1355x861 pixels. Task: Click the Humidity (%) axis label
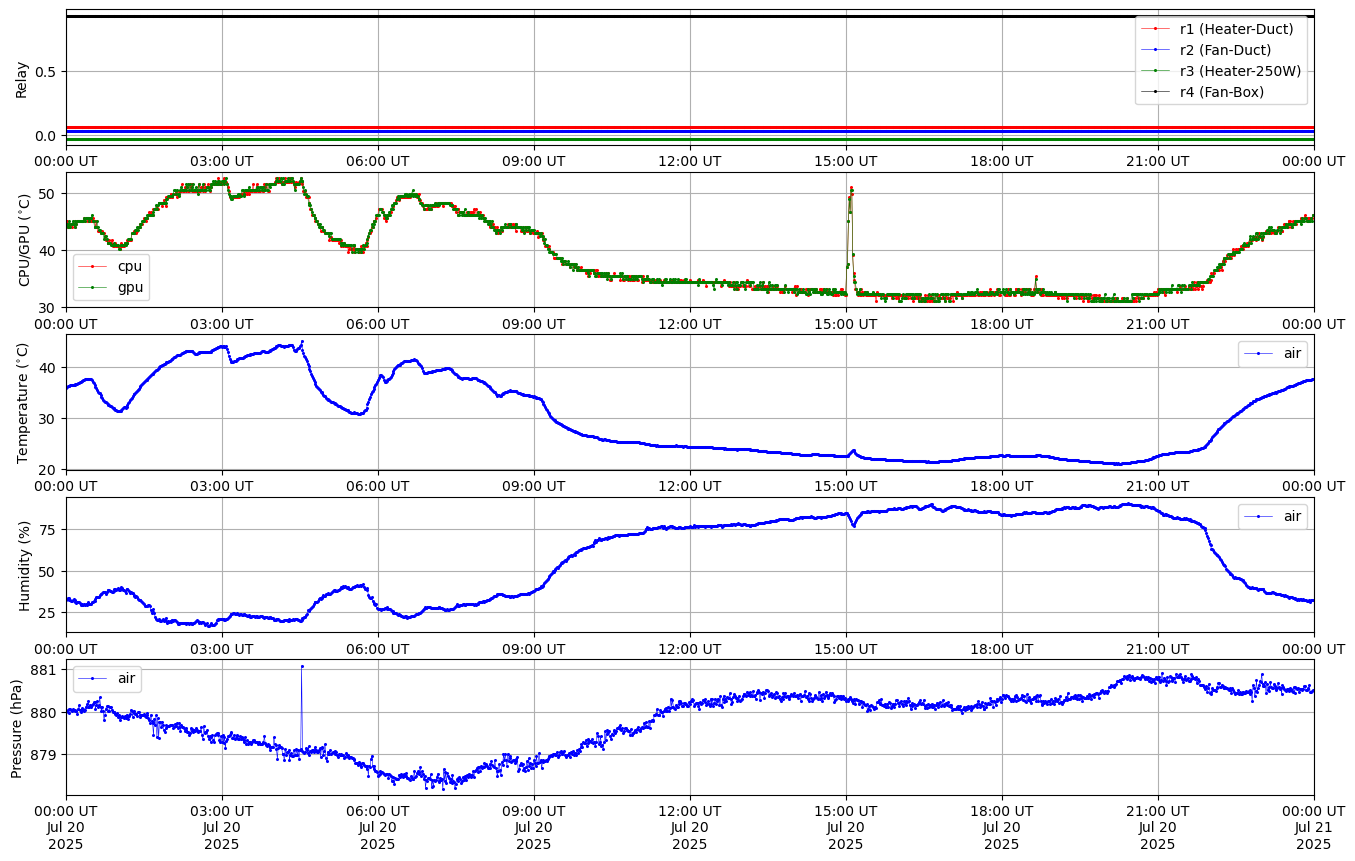(x=25, y=565)
